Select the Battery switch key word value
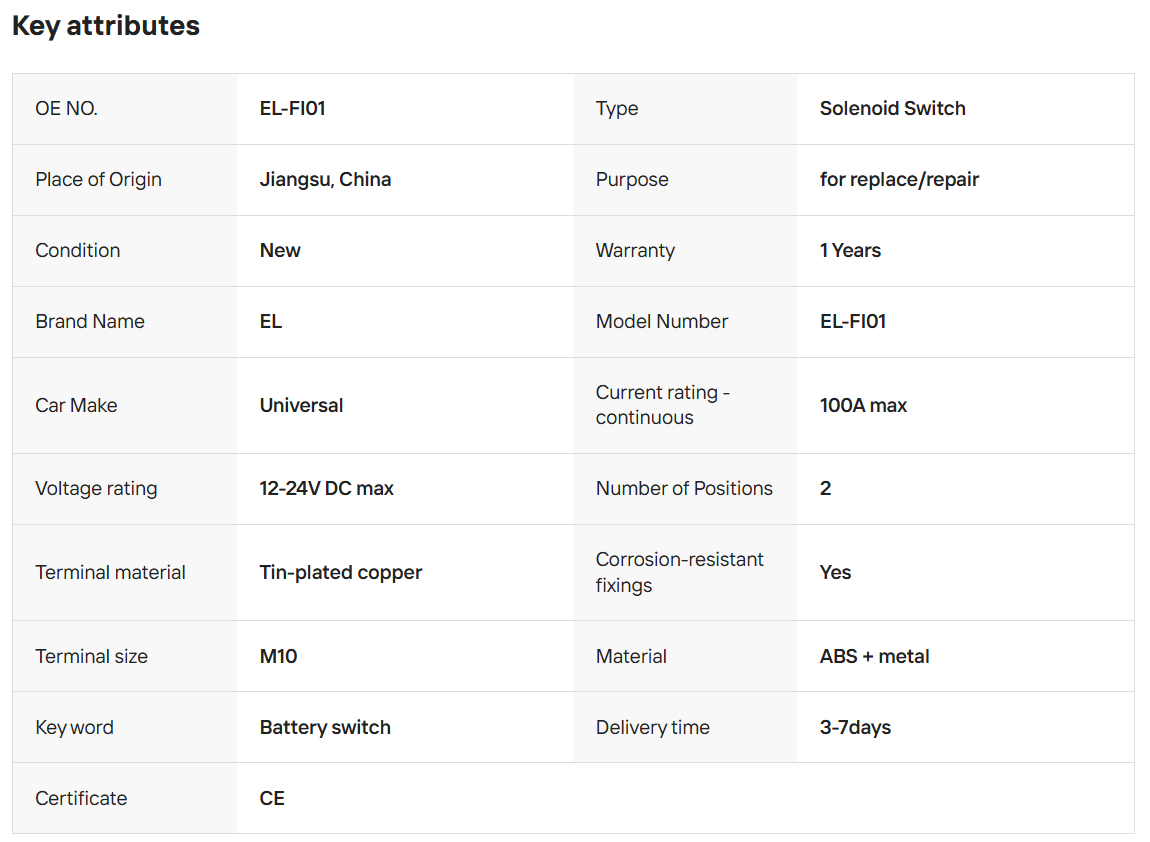Image resolution: width=1150 pixels, height=842 pixels. click(x=325, y=728)
